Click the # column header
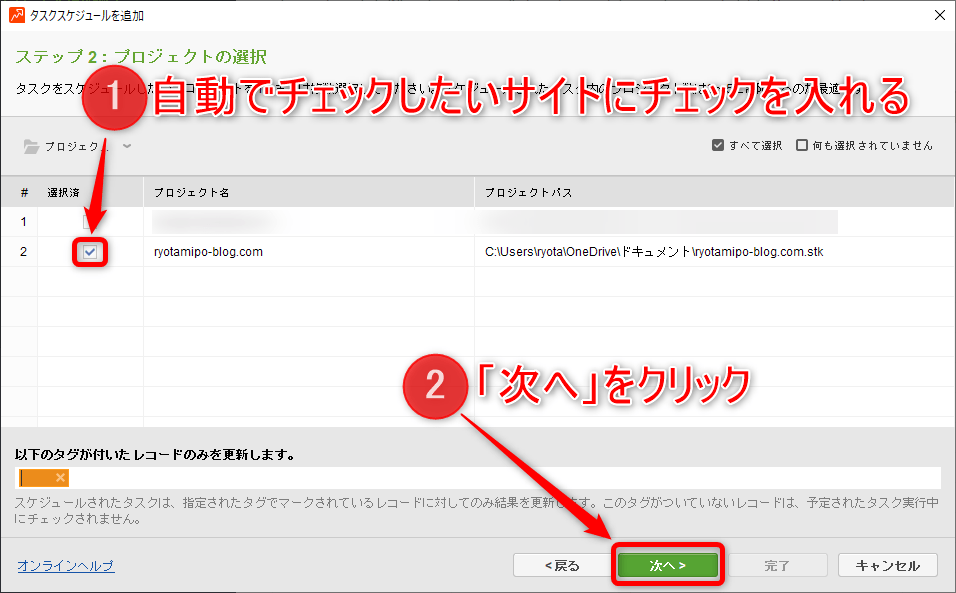This screenshot has width=956, height=593. pyautogui.click(x=24, y=192)
